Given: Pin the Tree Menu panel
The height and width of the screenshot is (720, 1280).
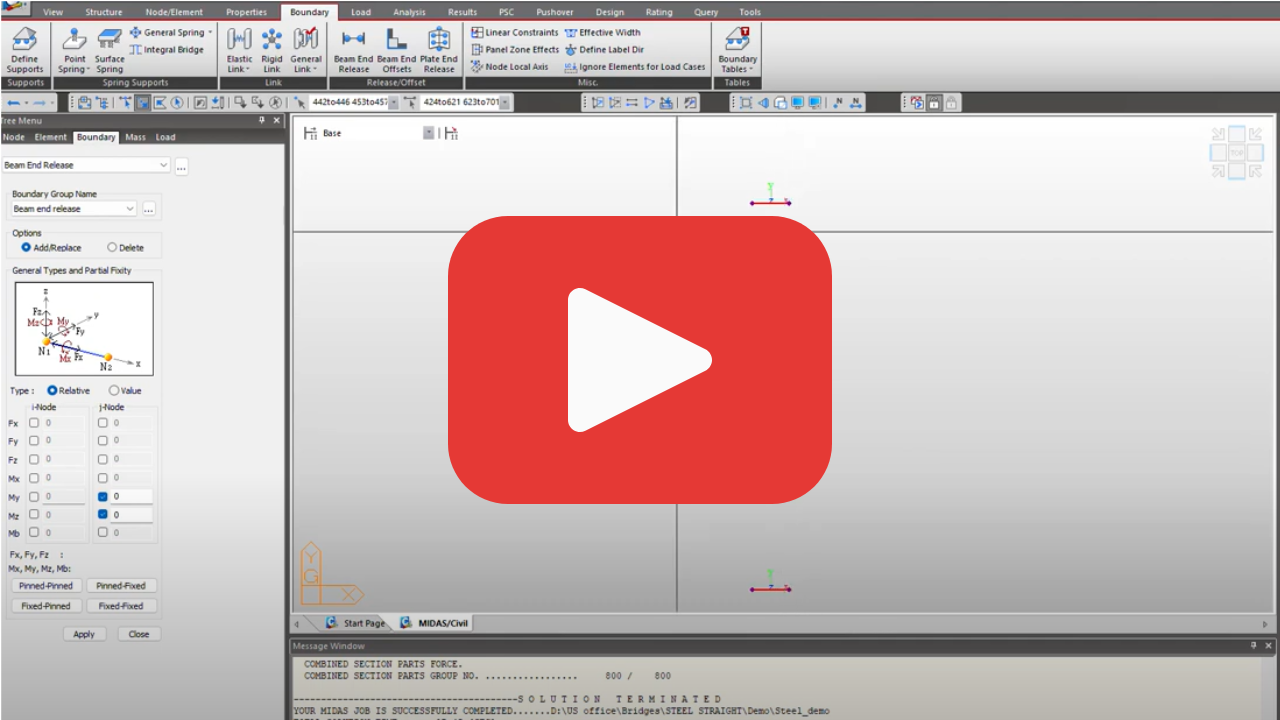Looking at the screenshot, I should click(x=262, y=120).
